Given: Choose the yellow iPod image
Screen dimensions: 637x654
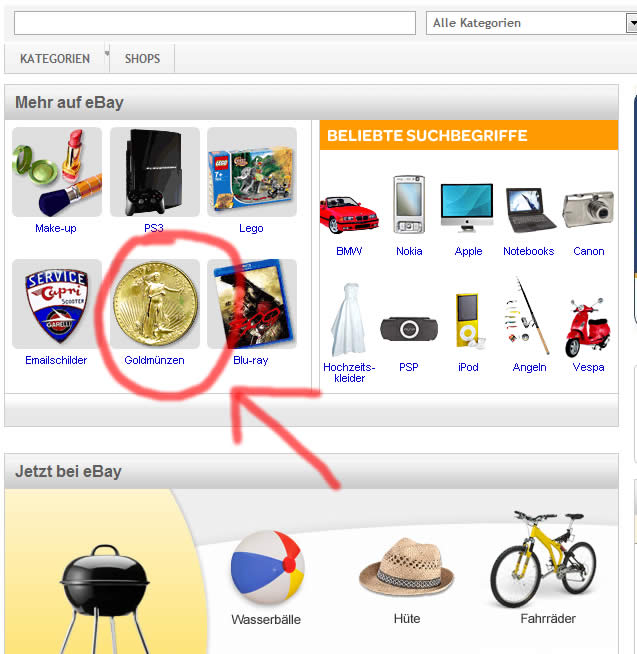Looking at the screenshot, I should [468, 321].
